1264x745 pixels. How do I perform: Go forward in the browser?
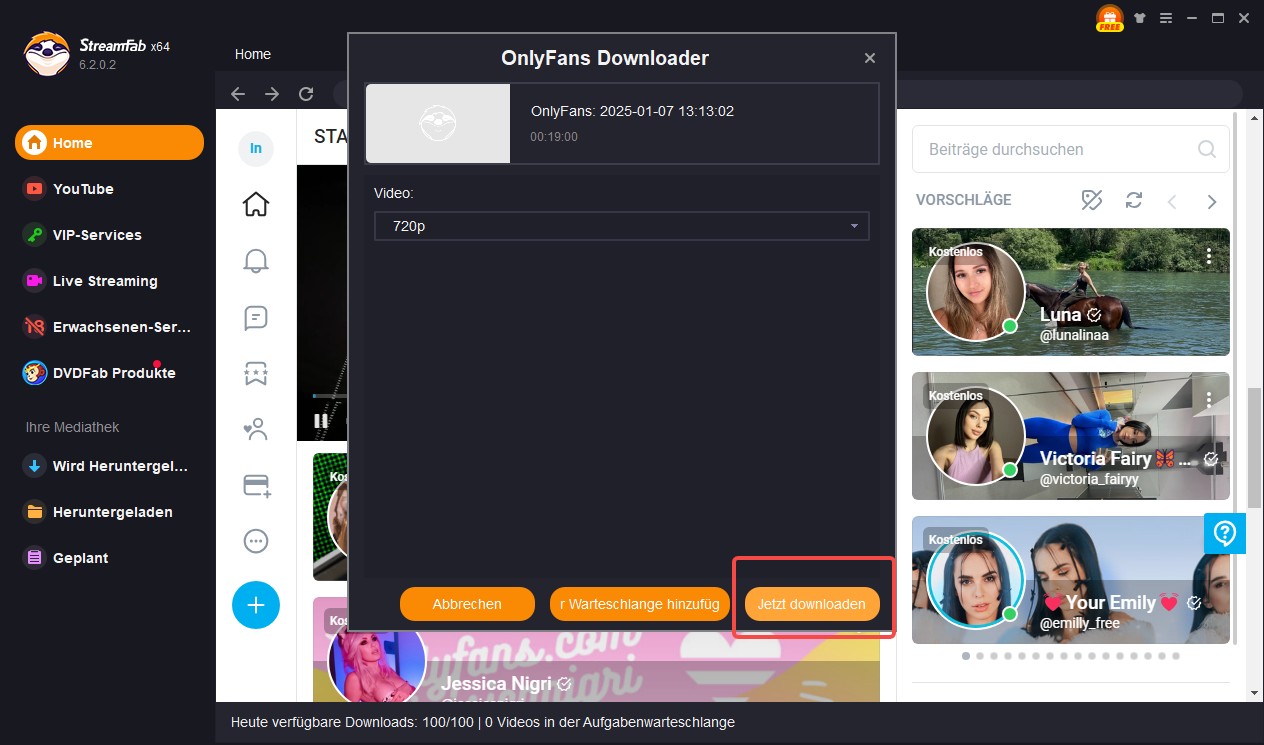point(272,94)
